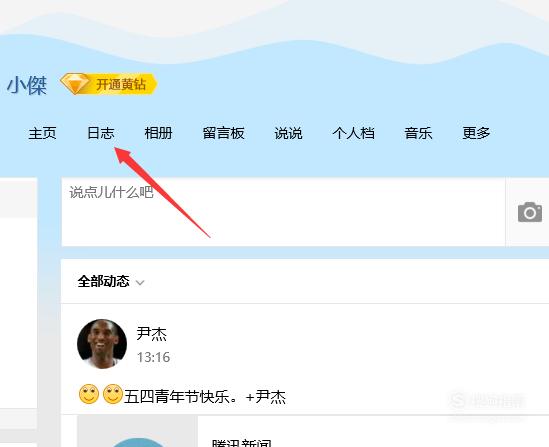This screenshot has height=447, width=549.
Task: Open the 留言板 tab
Action: pyautogui.click(x=223, y=133)
